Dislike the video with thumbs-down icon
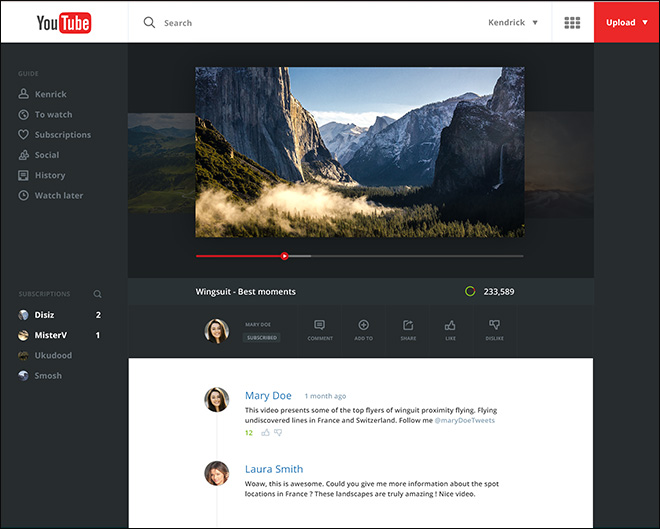The width and height of the screenshot is (660, 529). tap(494, 326)
